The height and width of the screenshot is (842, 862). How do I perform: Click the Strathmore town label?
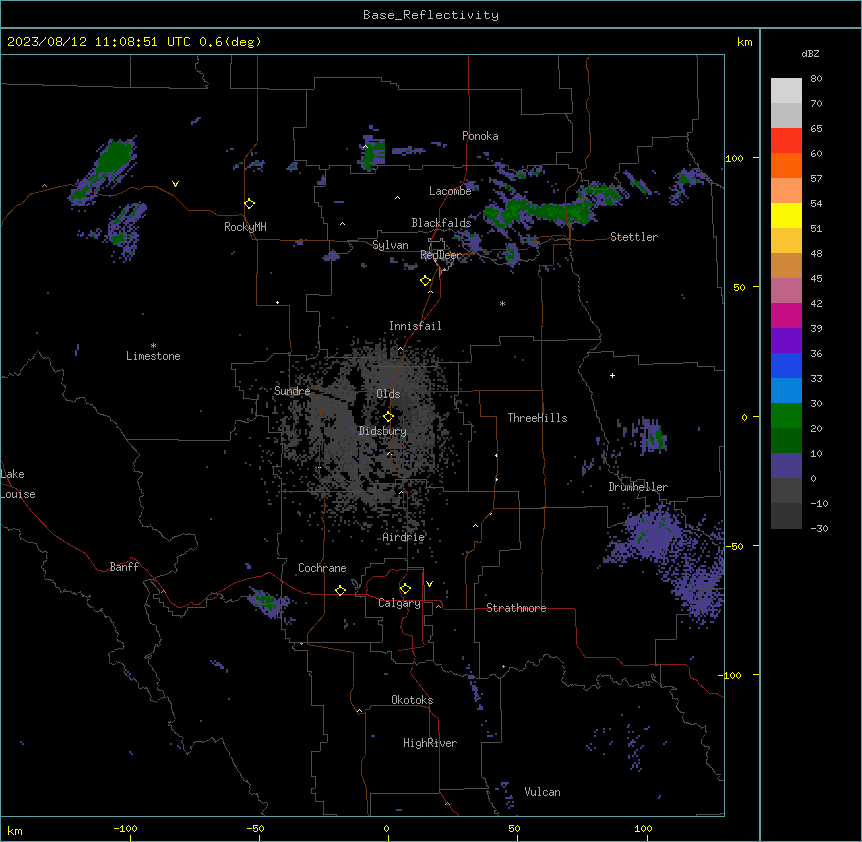516,608
